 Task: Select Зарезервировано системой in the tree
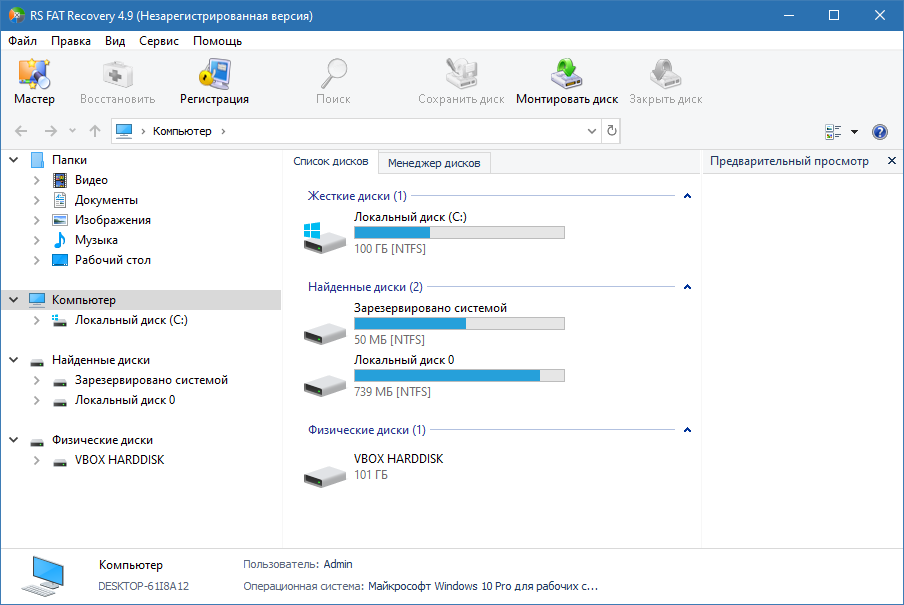pos(151,380)
